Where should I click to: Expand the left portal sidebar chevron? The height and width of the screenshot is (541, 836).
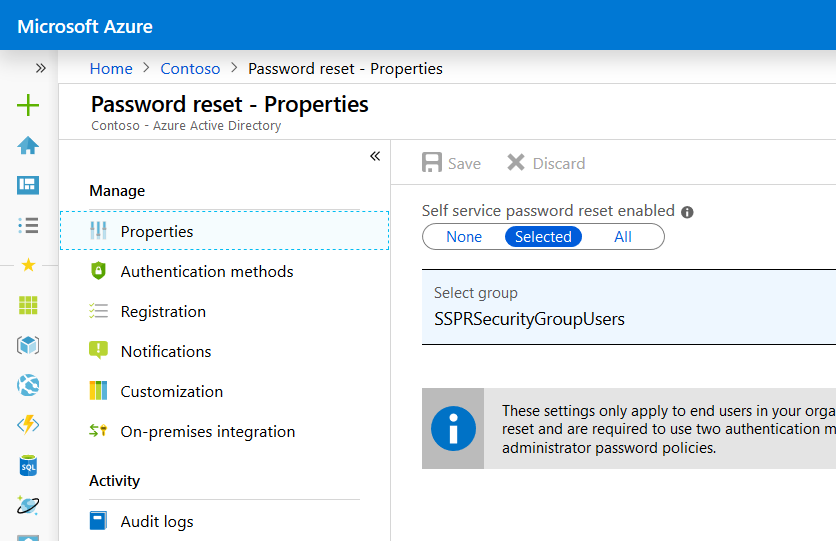click(41, 68)
